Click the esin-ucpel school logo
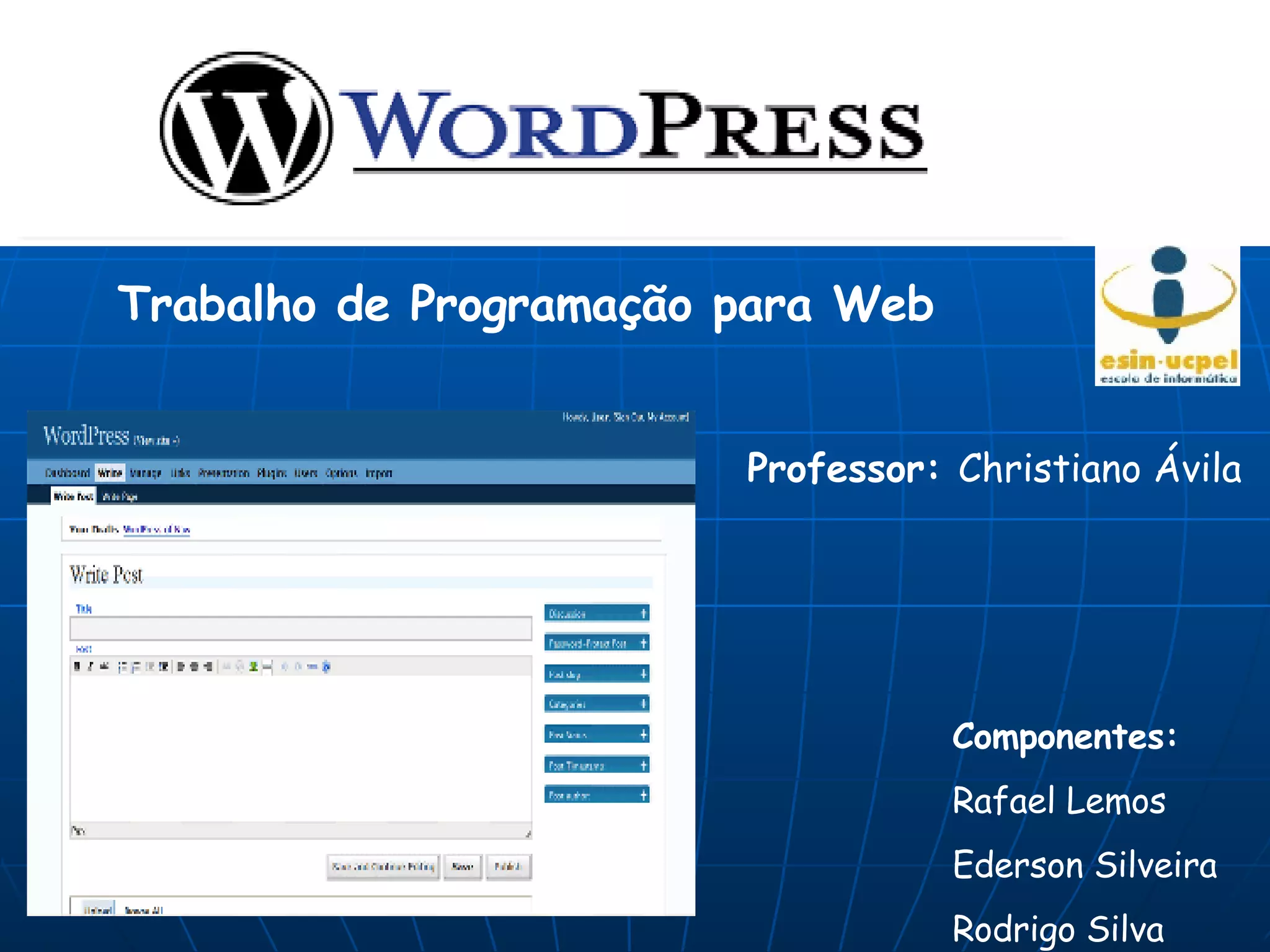 (x=1168, y=315)
